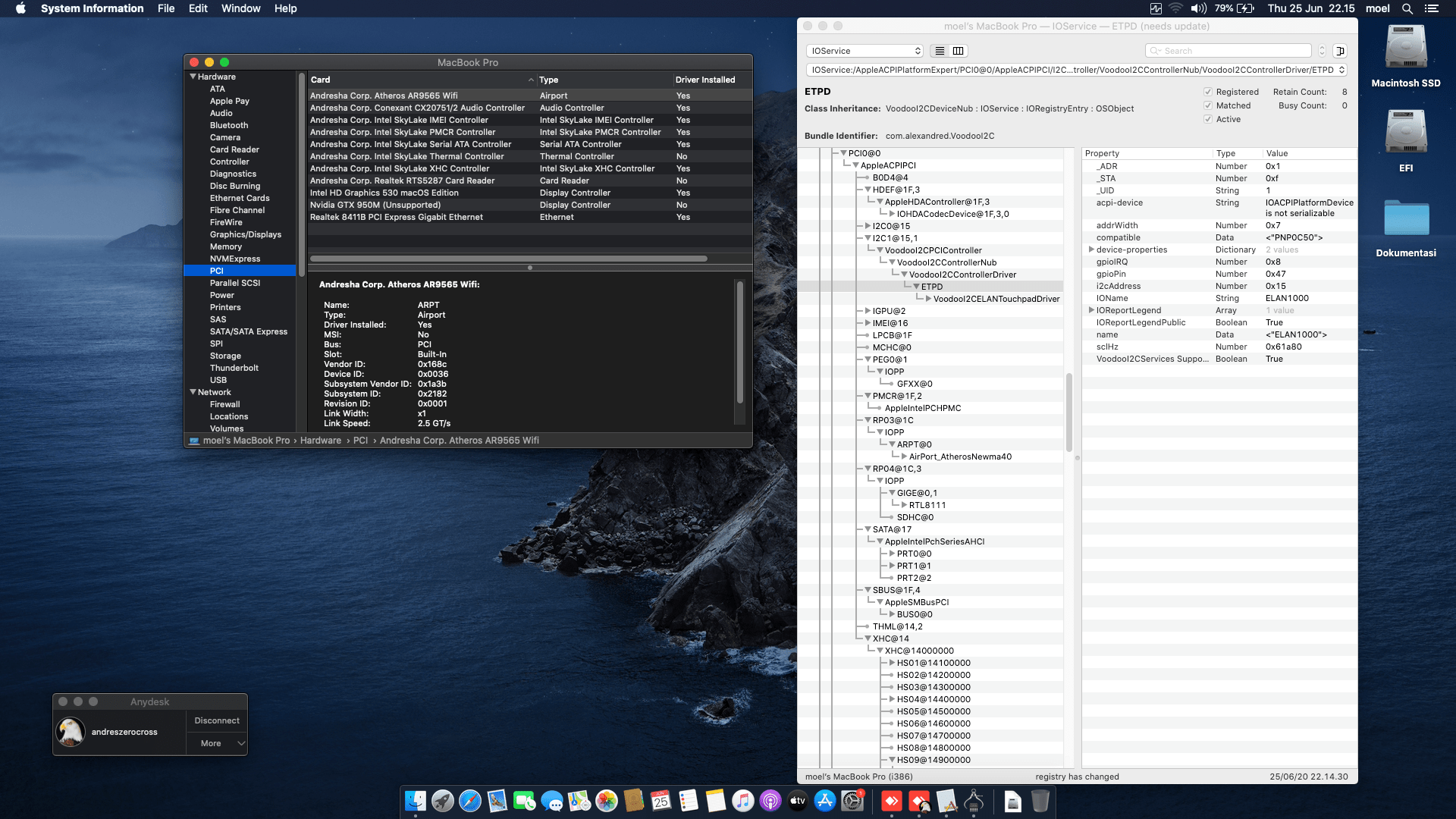This screenshot has width=1456, height=819.
Task: Uncheck the Registered checkbox for ETPD
Action: pyautogui.click(x=1208, y=92)
